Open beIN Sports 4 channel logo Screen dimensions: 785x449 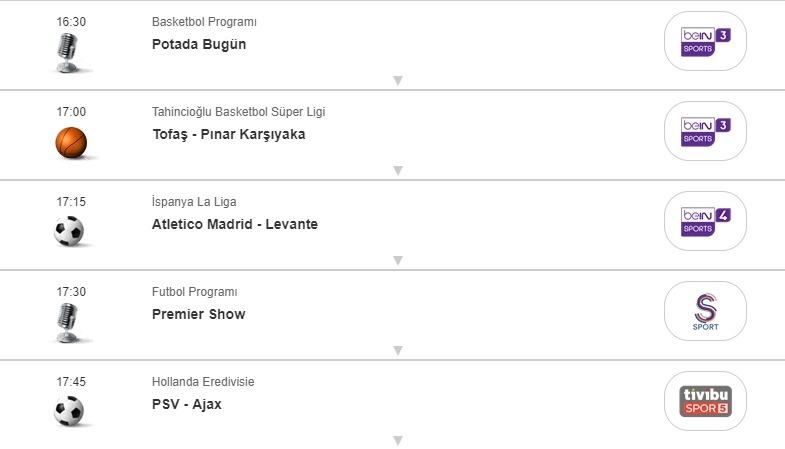tap(705, 221)
